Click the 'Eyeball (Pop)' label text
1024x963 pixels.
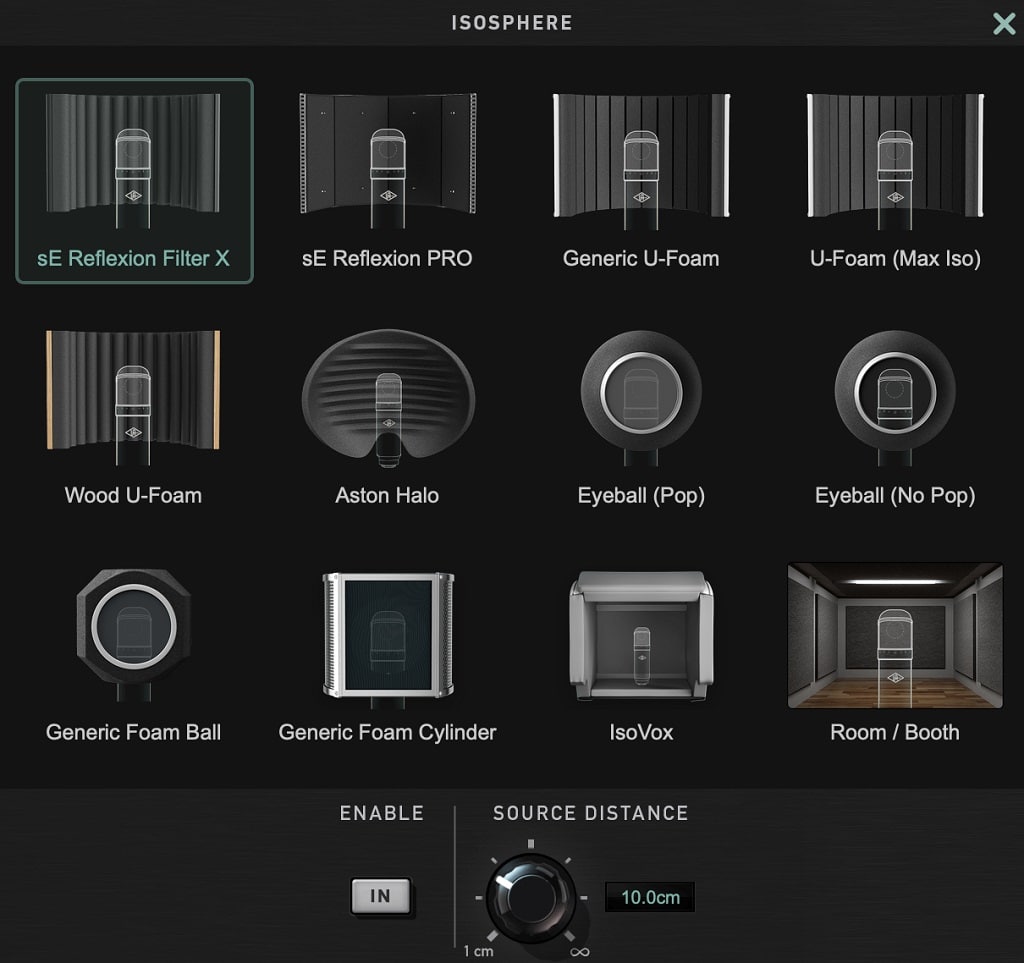[x=641, y=496]
